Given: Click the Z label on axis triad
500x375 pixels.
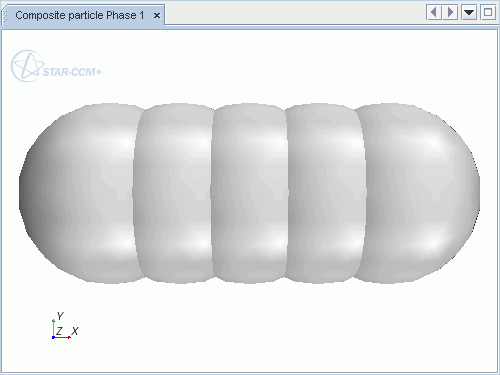Looking at the screenshot, I should [59, 331].
